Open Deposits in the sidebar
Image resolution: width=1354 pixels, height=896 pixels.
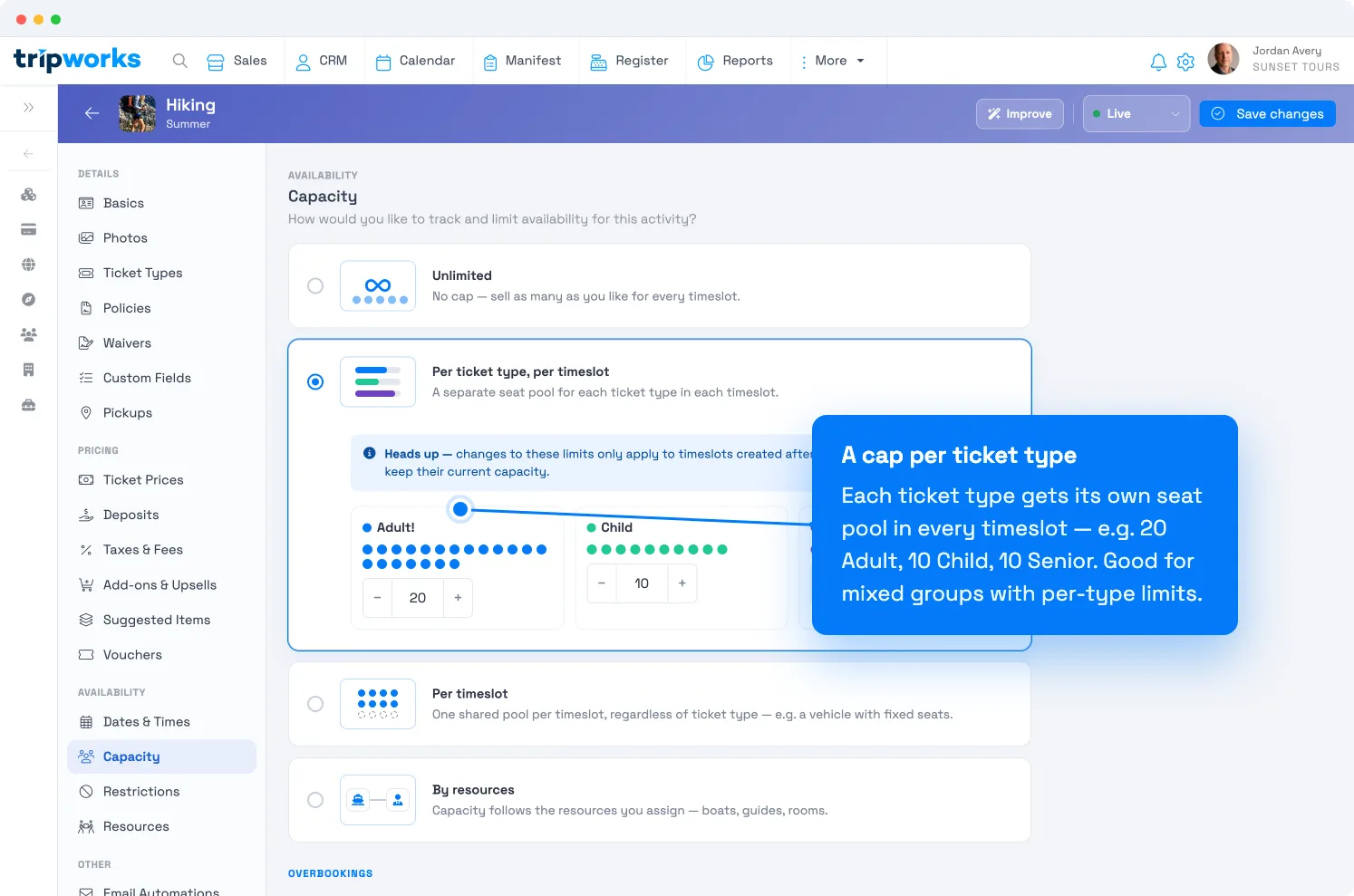(162, 515)
